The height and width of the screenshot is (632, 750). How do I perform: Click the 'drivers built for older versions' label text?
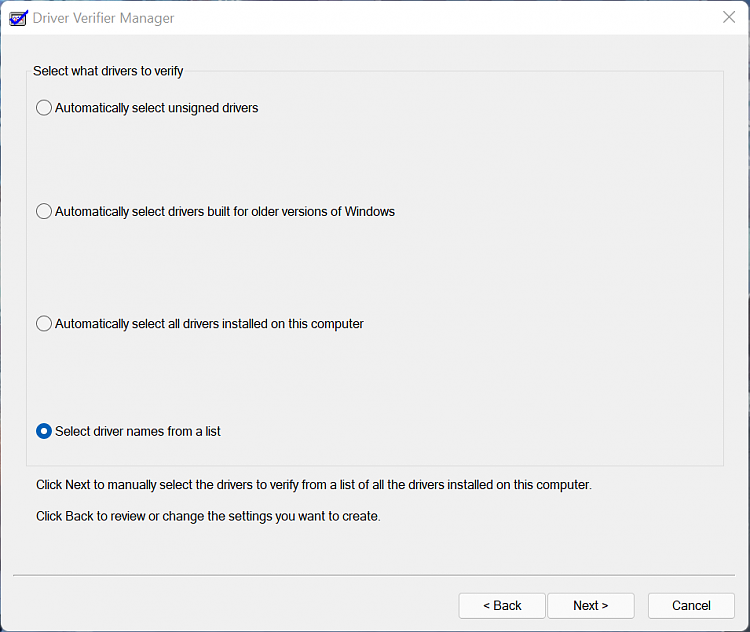point(225,212)
